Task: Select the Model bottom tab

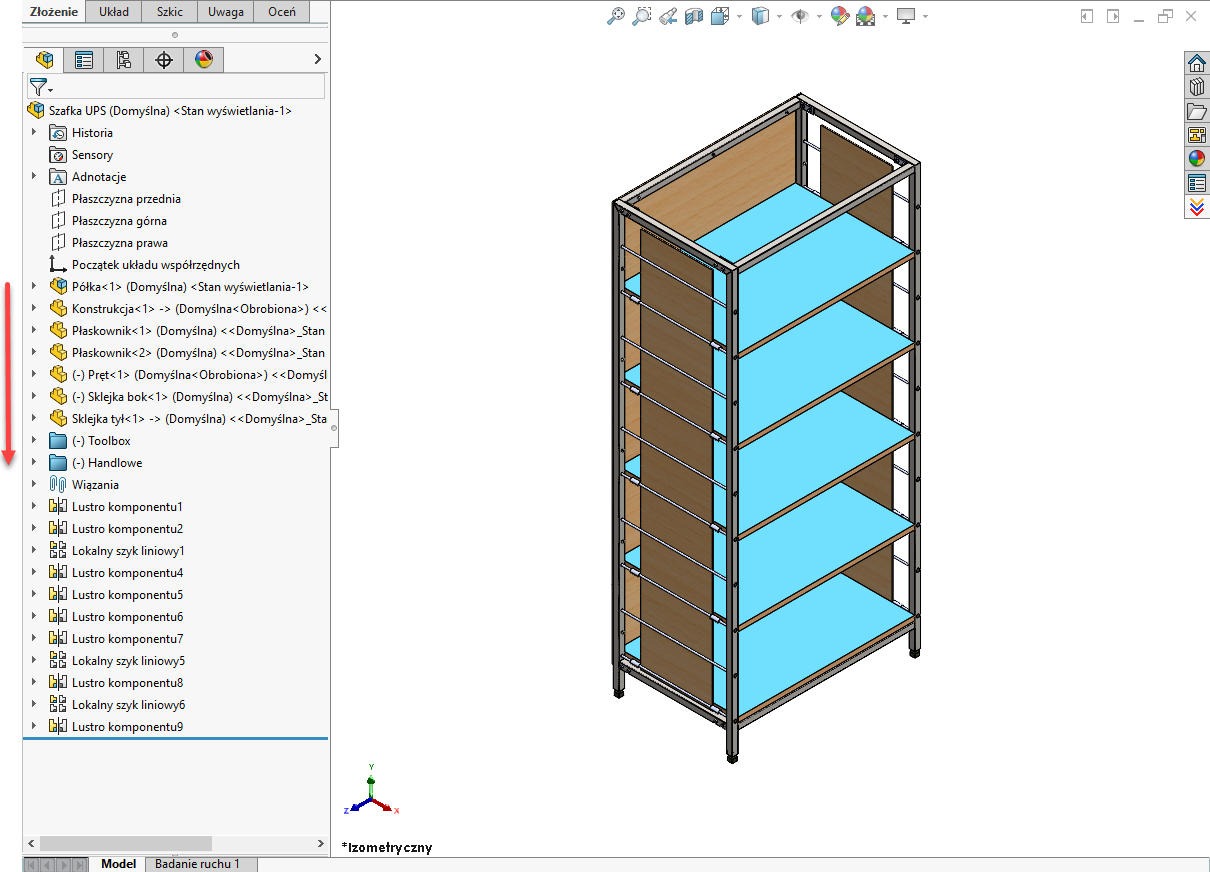Action: click(118, 864)
